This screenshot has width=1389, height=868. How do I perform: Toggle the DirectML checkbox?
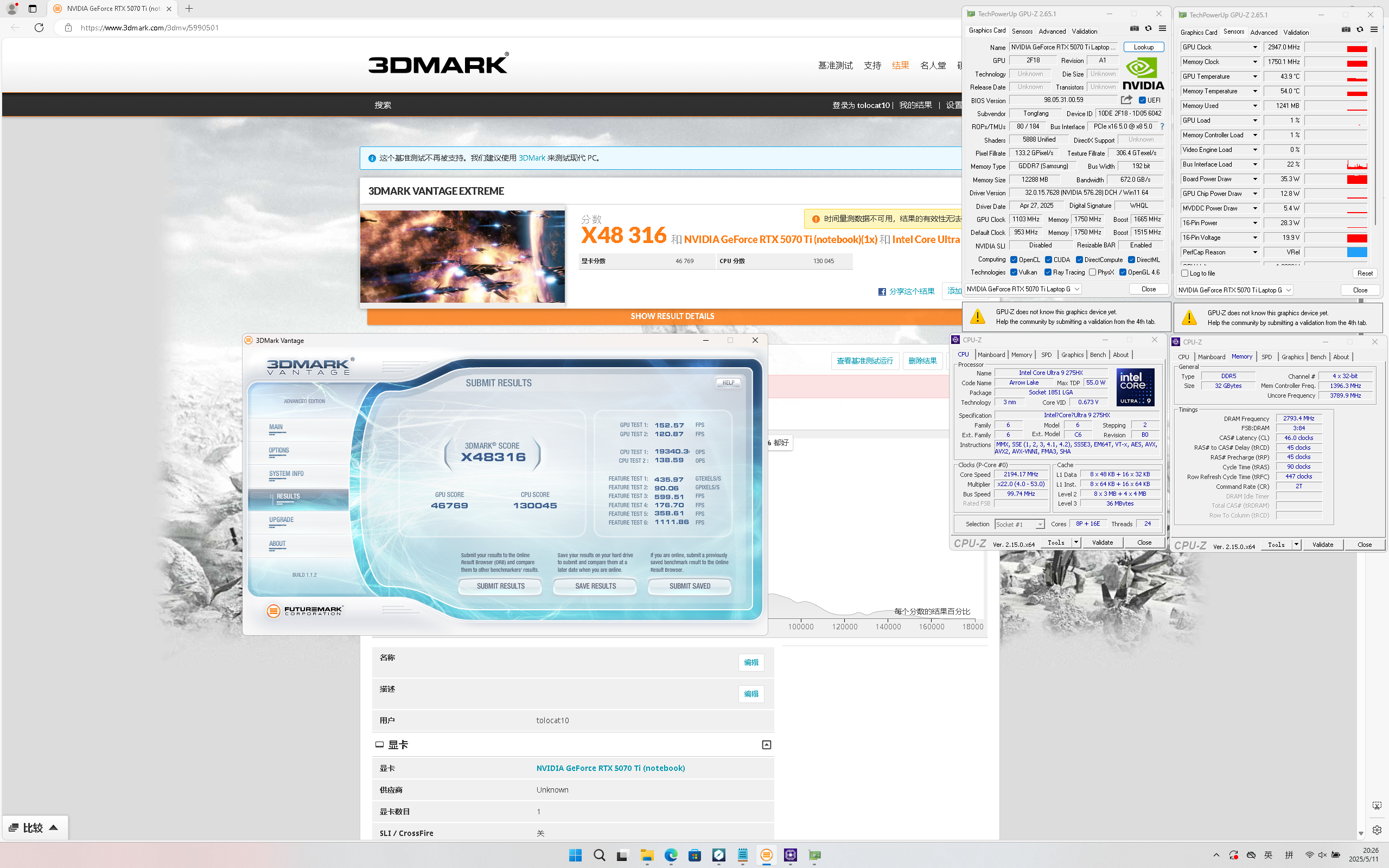click(x=1131, y=259)
